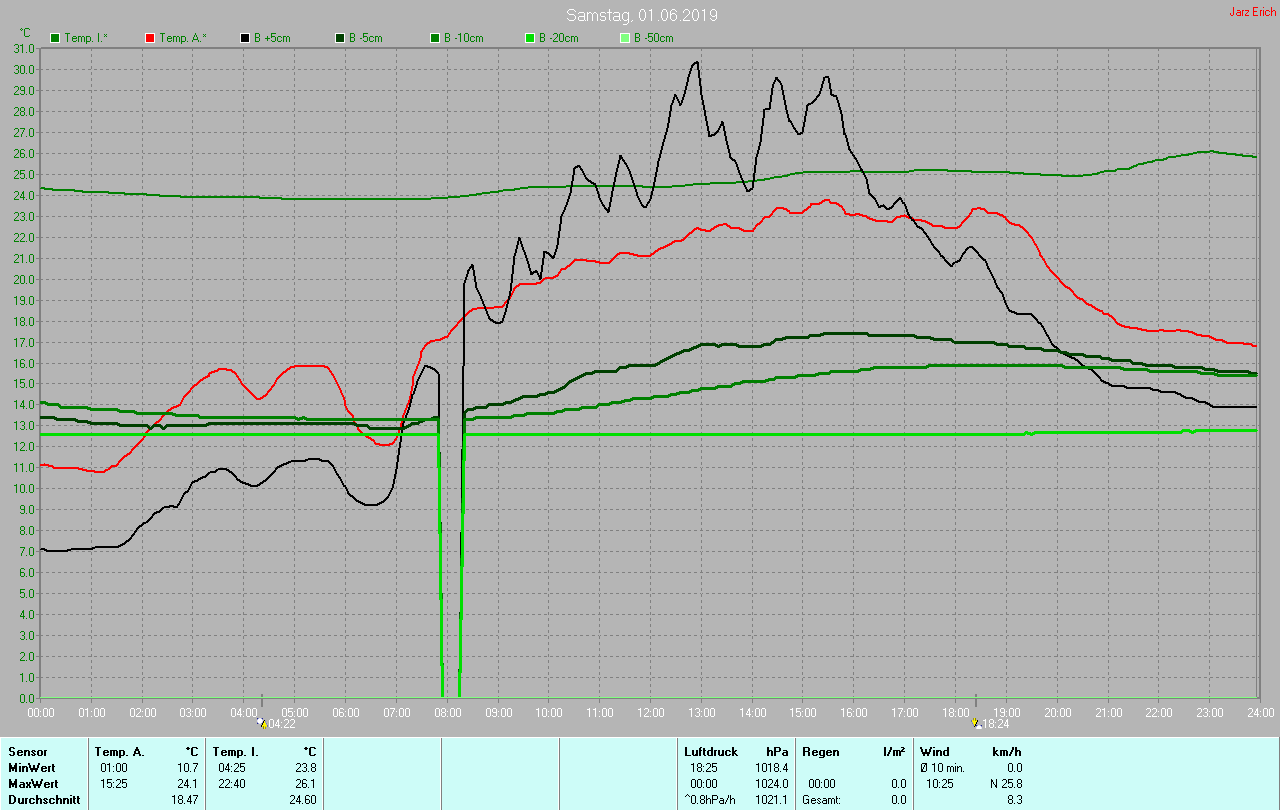Select the black B +5cm legend swatch
Screen dimensions: 1280x810
click(244, 38)
